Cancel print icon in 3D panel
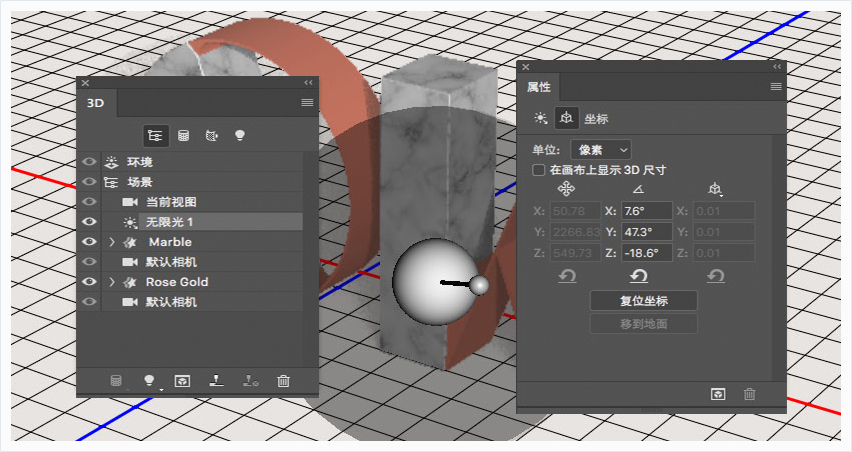The width and height of the screenshot is (852, 452). tap(250, 381)
